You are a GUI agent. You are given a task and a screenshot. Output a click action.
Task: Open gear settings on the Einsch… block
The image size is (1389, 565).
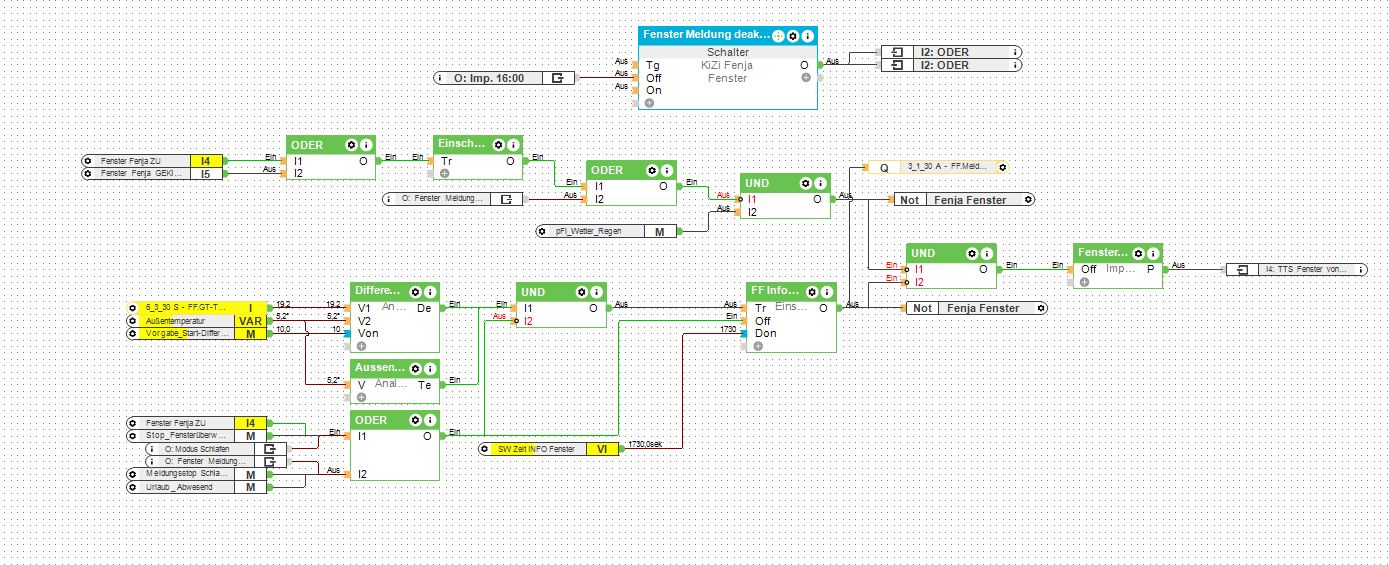499,145
